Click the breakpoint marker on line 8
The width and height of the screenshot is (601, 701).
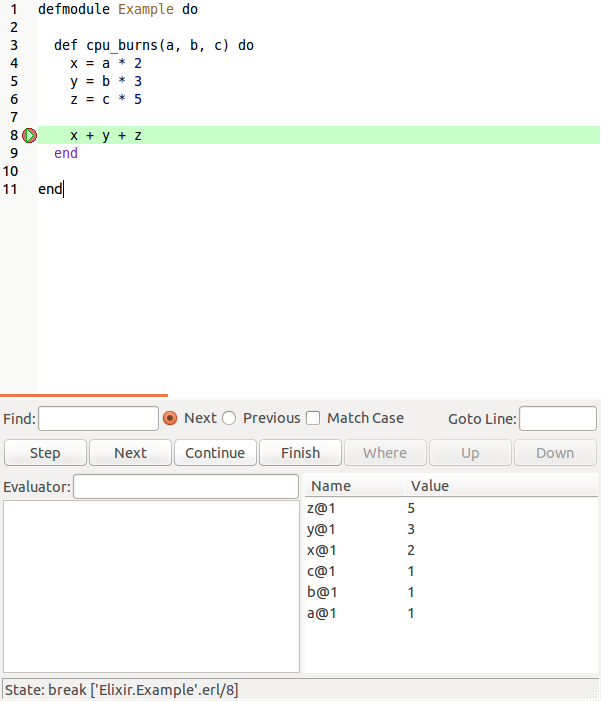(x=29, y=135)
